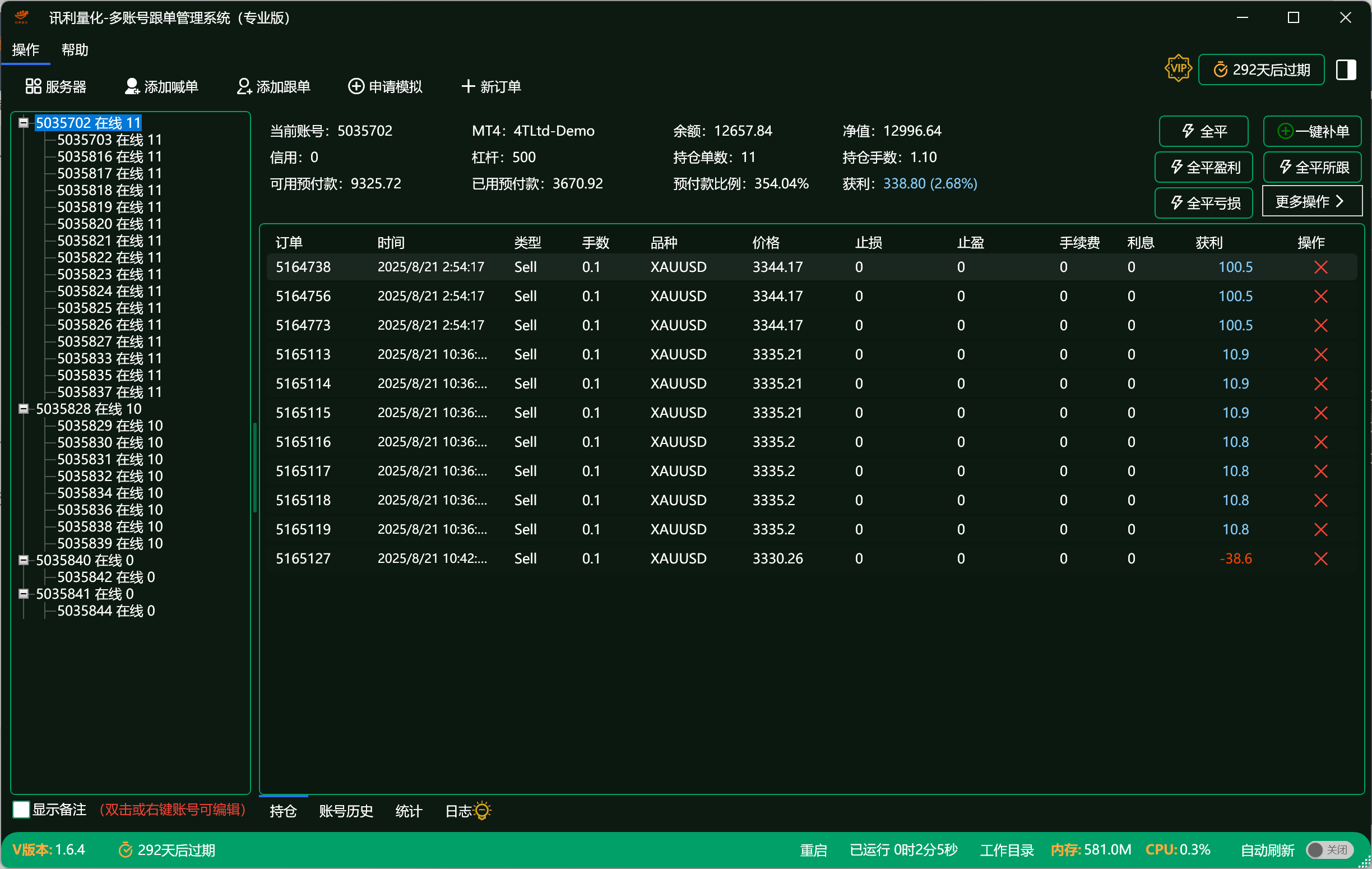Switch to the 账号历史 tab

346,811
